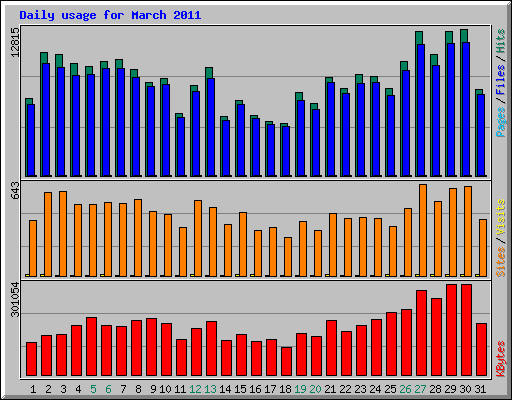Click the red KBytes bar for day 5
The image size is (512, 400).
point(91,347)
